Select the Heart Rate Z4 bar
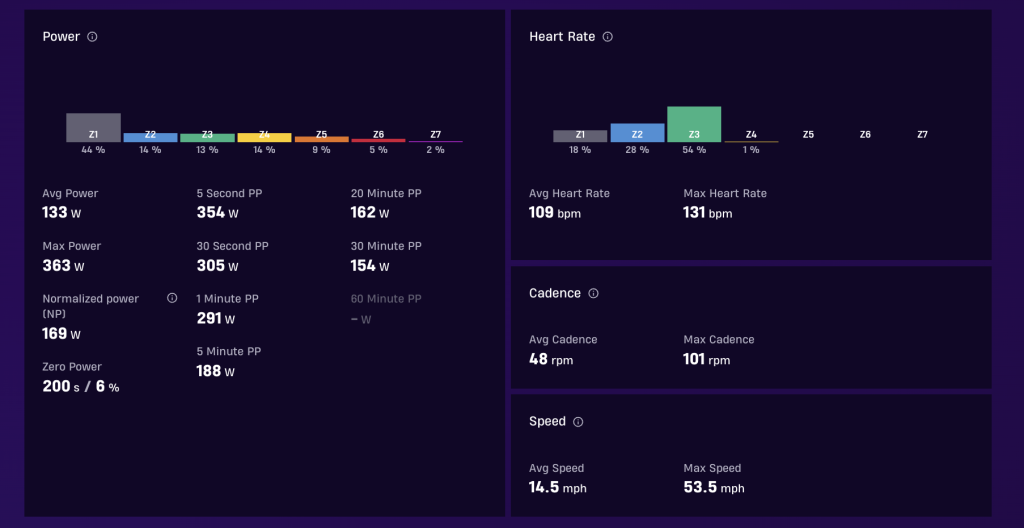This screenshot has width=1024, height=528. tap(751, 141)
